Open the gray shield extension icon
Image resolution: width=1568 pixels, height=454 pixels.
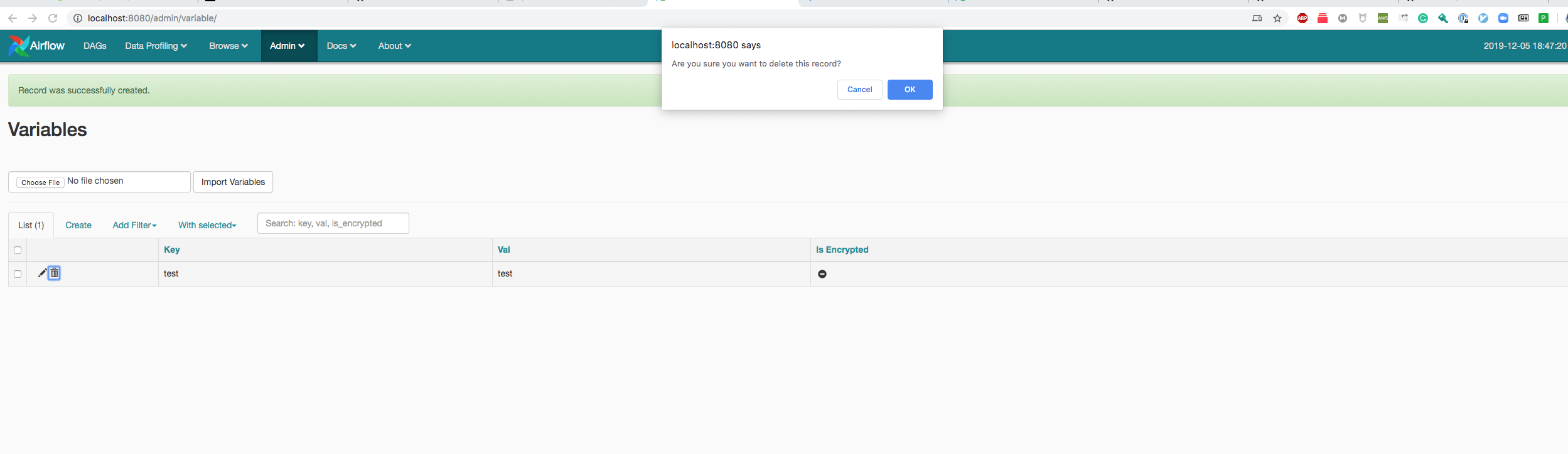pyautogui.click(x=1363, y=18)
